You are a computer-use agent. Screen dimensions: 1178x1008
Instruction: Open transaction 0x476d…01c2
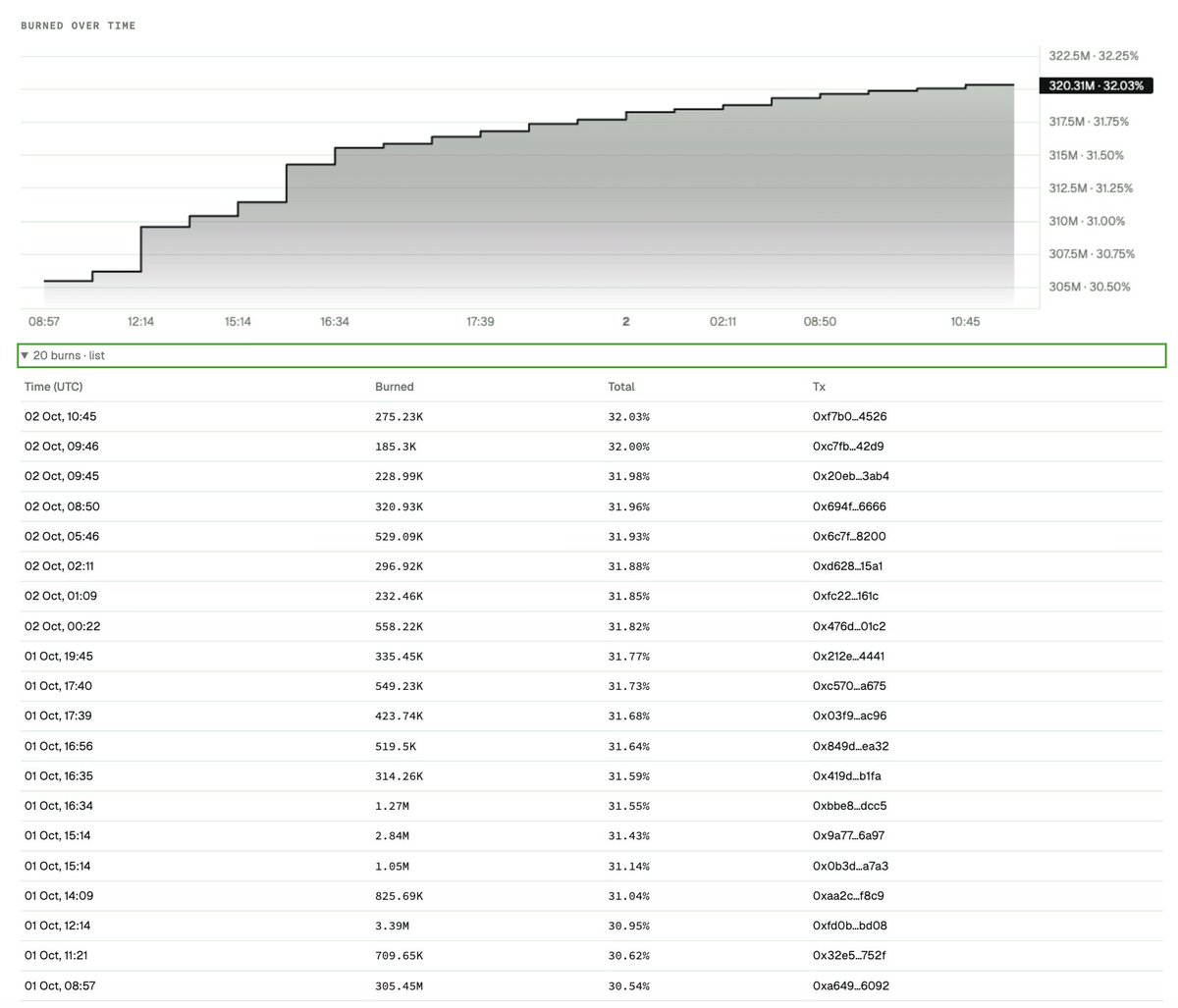(x=849, y=626)
